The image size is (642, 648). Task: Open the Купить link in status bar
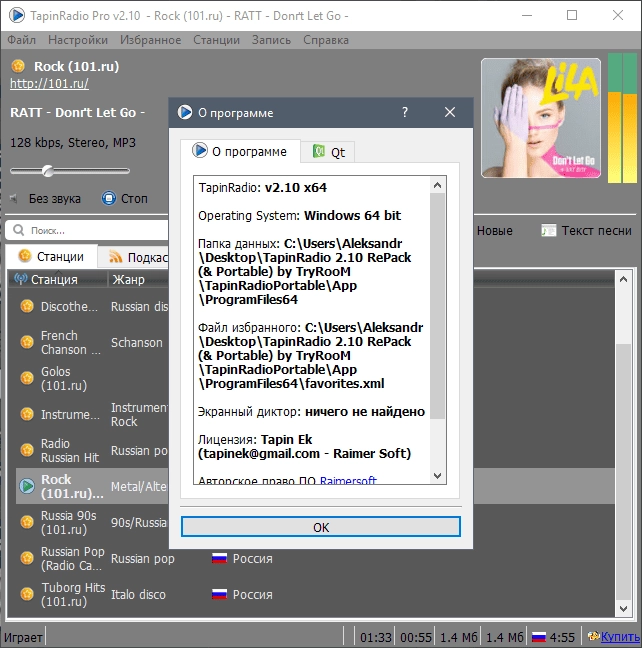[620, 637]
